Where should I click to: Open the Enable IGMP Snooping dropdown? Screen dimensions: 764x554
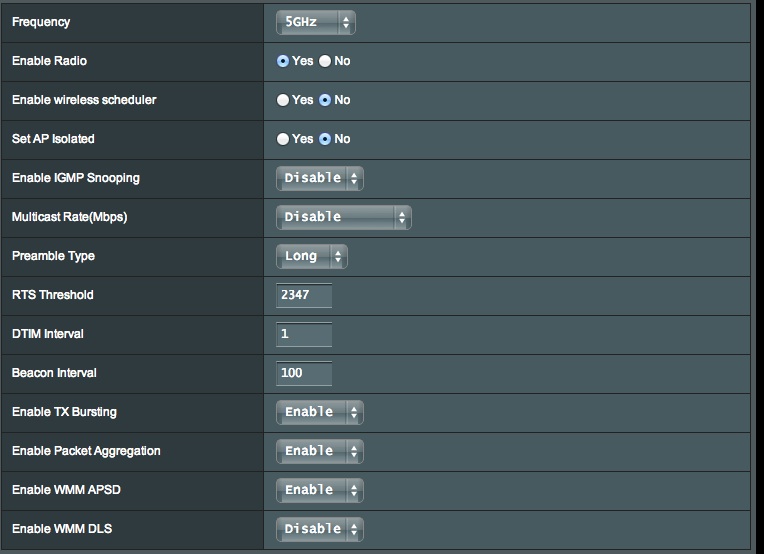click(x=318, y=178)
